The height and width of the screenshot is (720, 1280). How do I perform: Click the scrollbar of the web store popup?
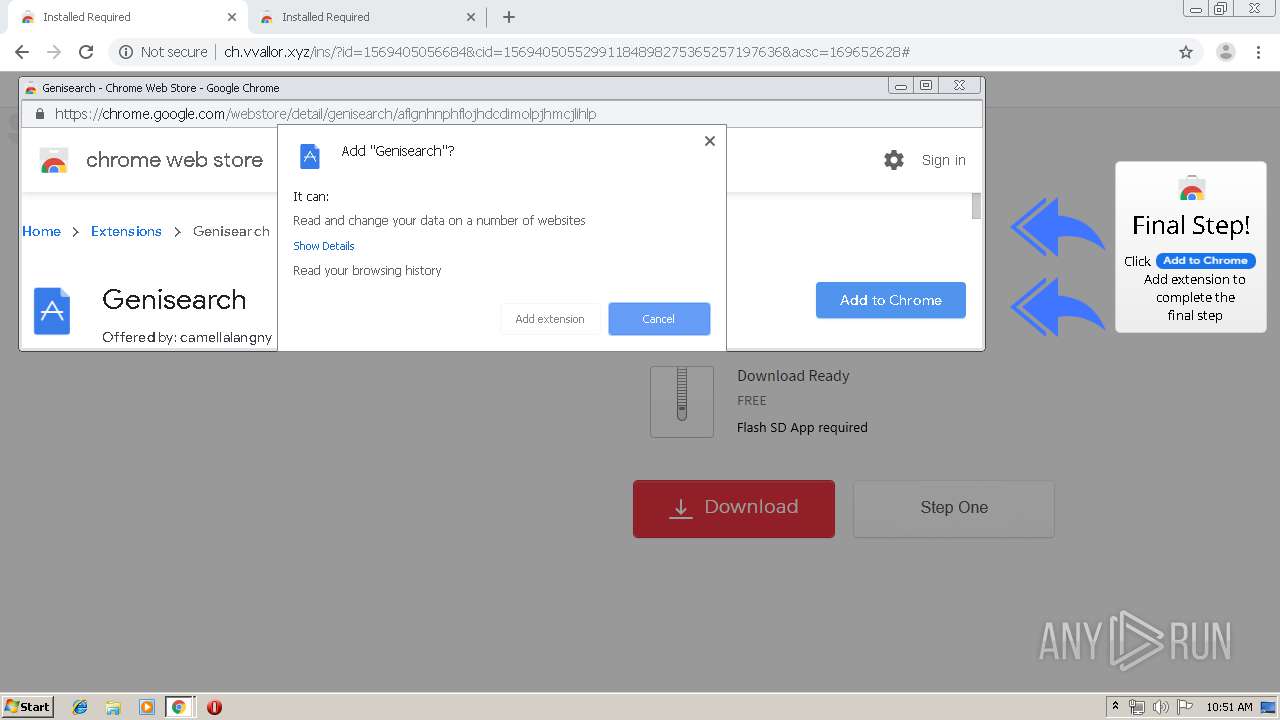(x=976, y=206)
